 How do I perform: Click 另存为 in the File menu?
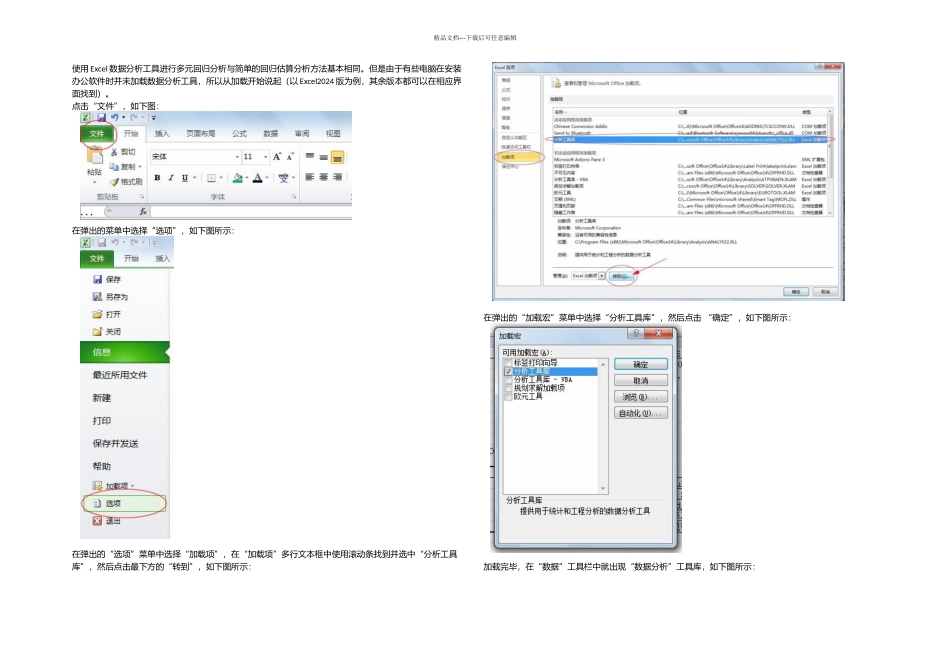117,297
